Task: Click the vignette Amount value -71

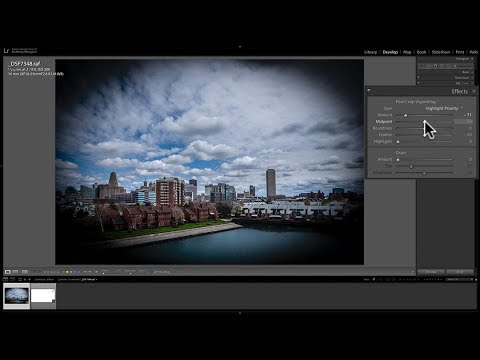Action: click(468, 115)
